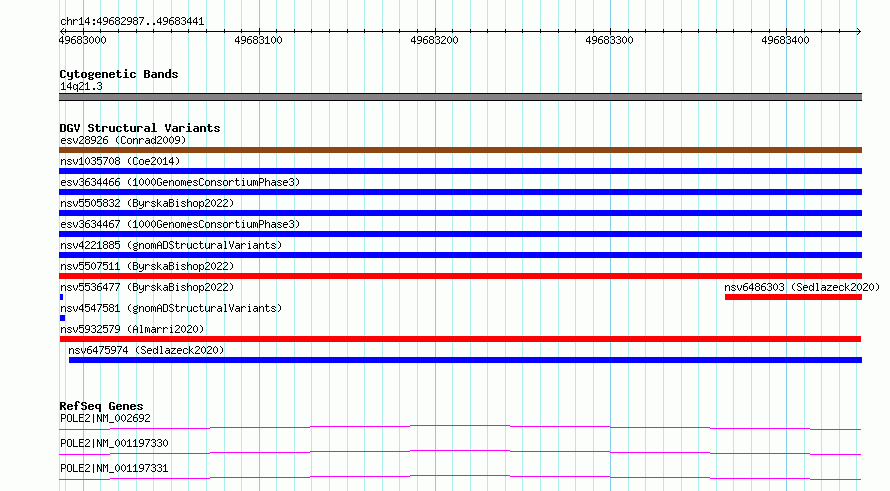Click the nsv6475974 (Sedlazeck2020) blue bar
890x491 pixels.
pyautogui.click(x=465, y=360)
